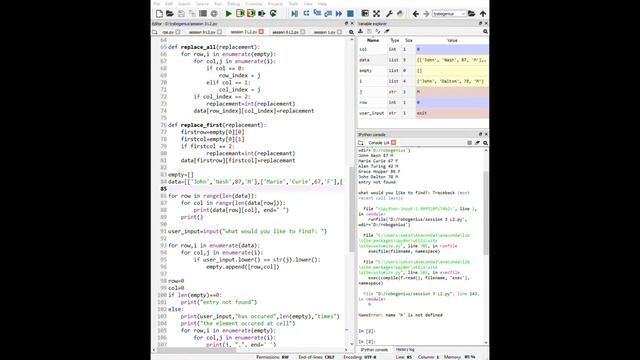Step into function debug icon
Viewport: 640px width, 360px height.
pos(317,14)
